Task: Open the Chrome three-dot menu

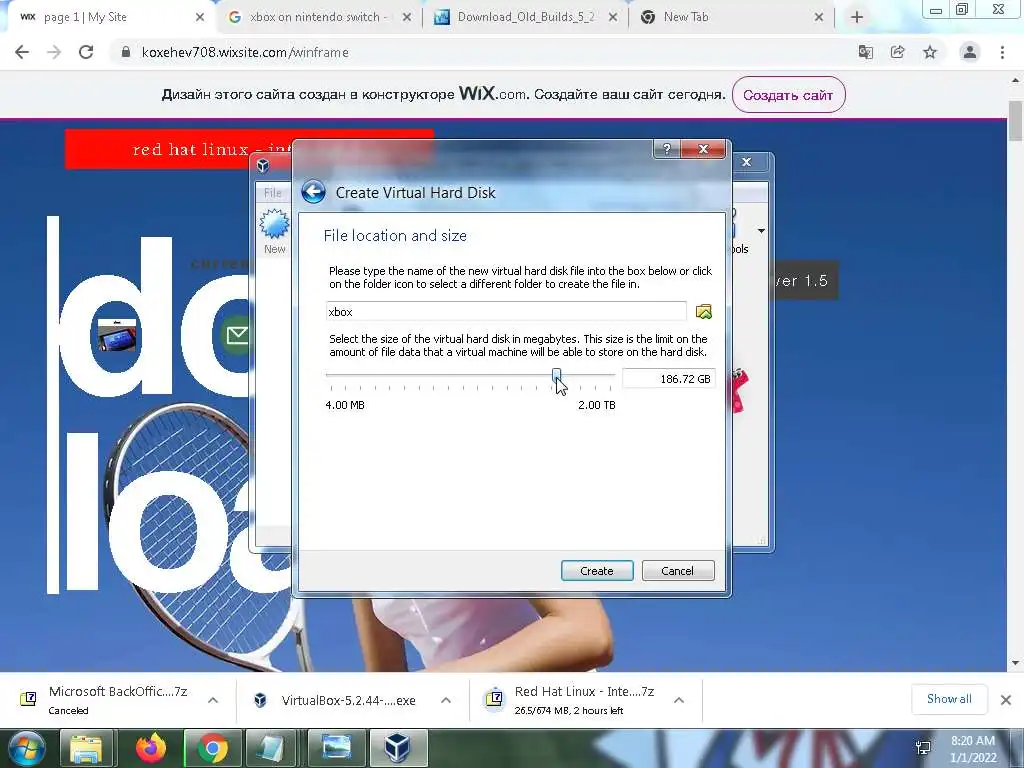Action: pos(1002,52)
